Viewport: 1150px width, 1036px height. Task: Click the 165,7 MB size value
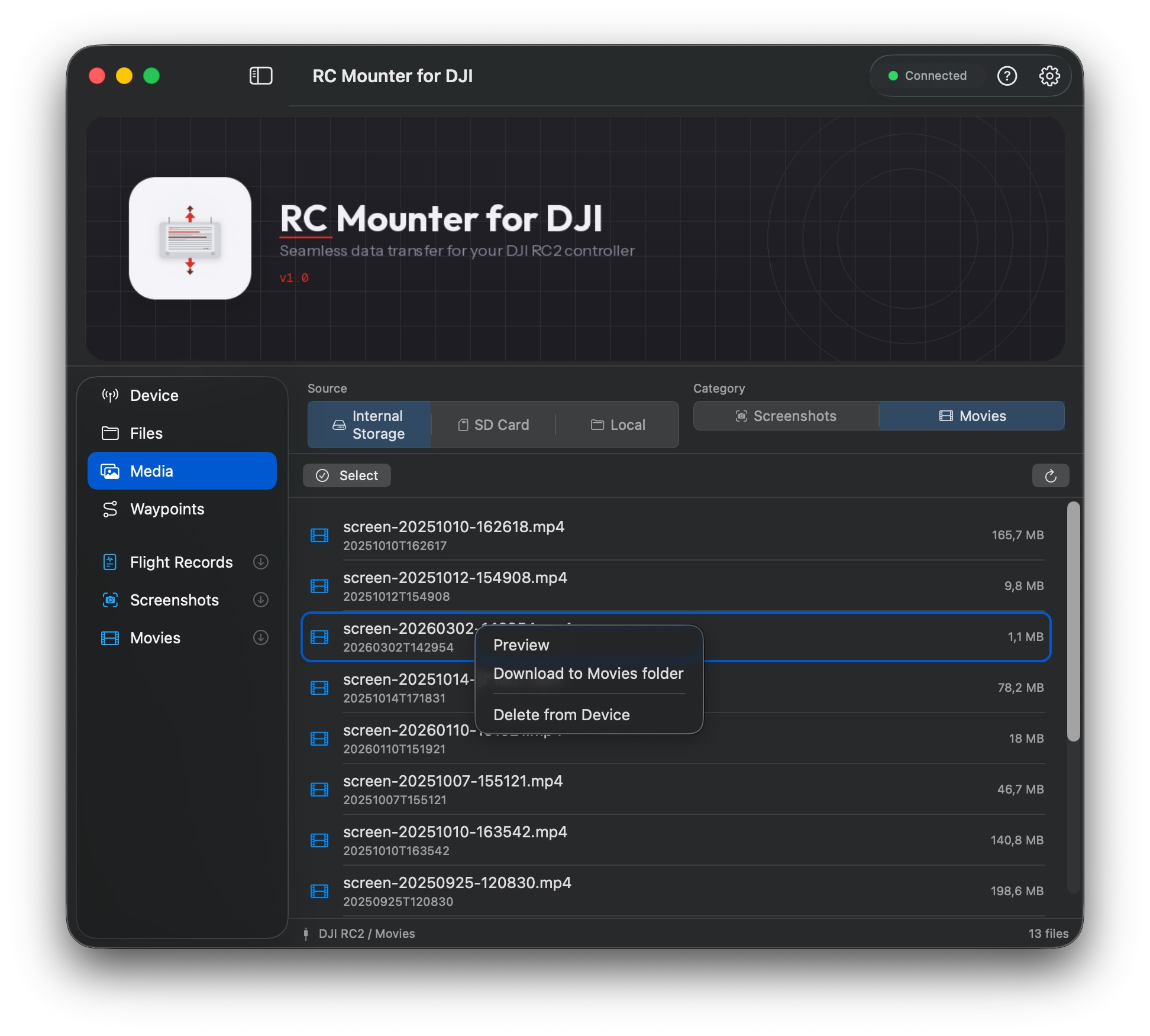[x=1017, y=535]
